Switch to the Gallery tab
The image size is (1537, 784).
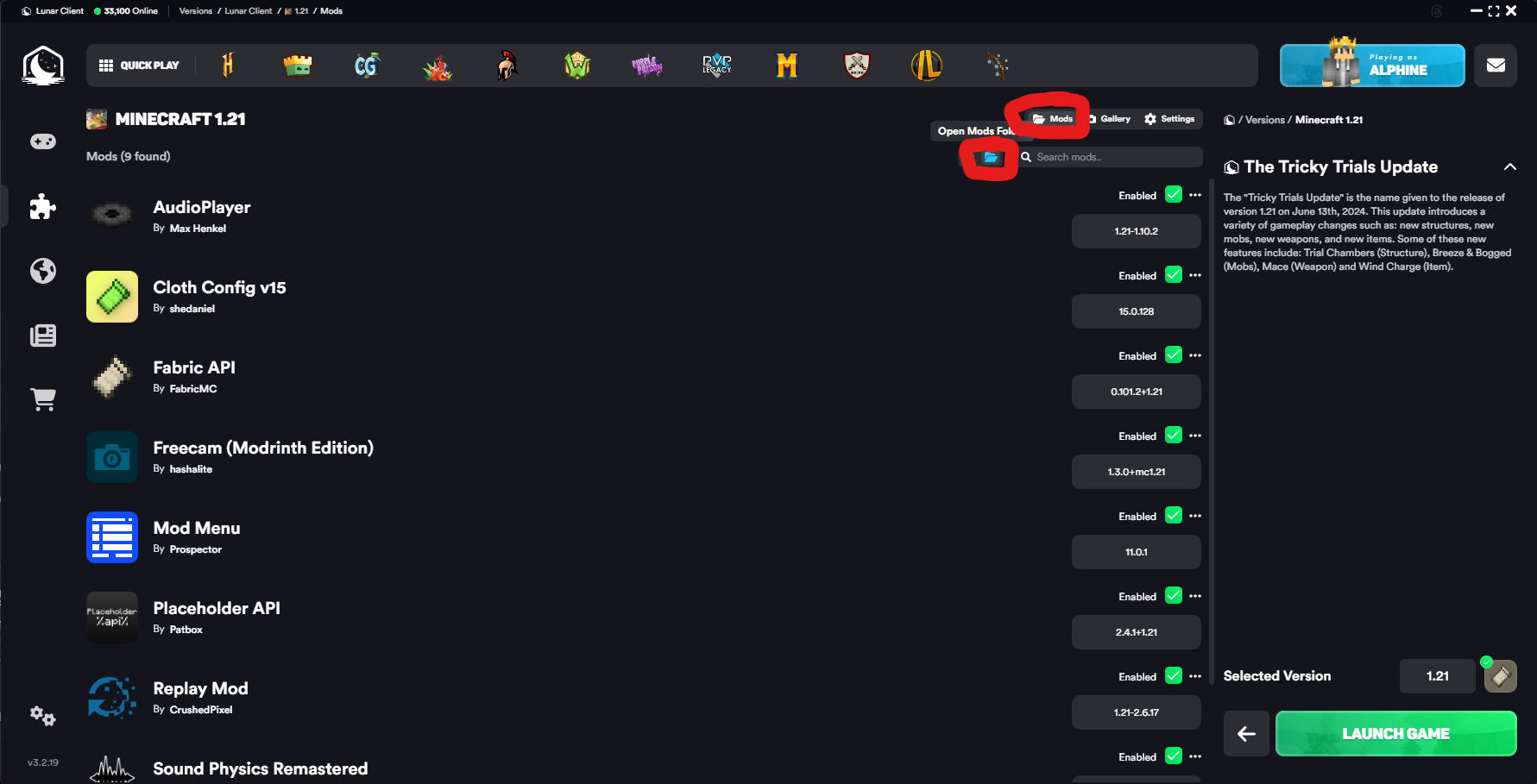tap(1110, 119)
